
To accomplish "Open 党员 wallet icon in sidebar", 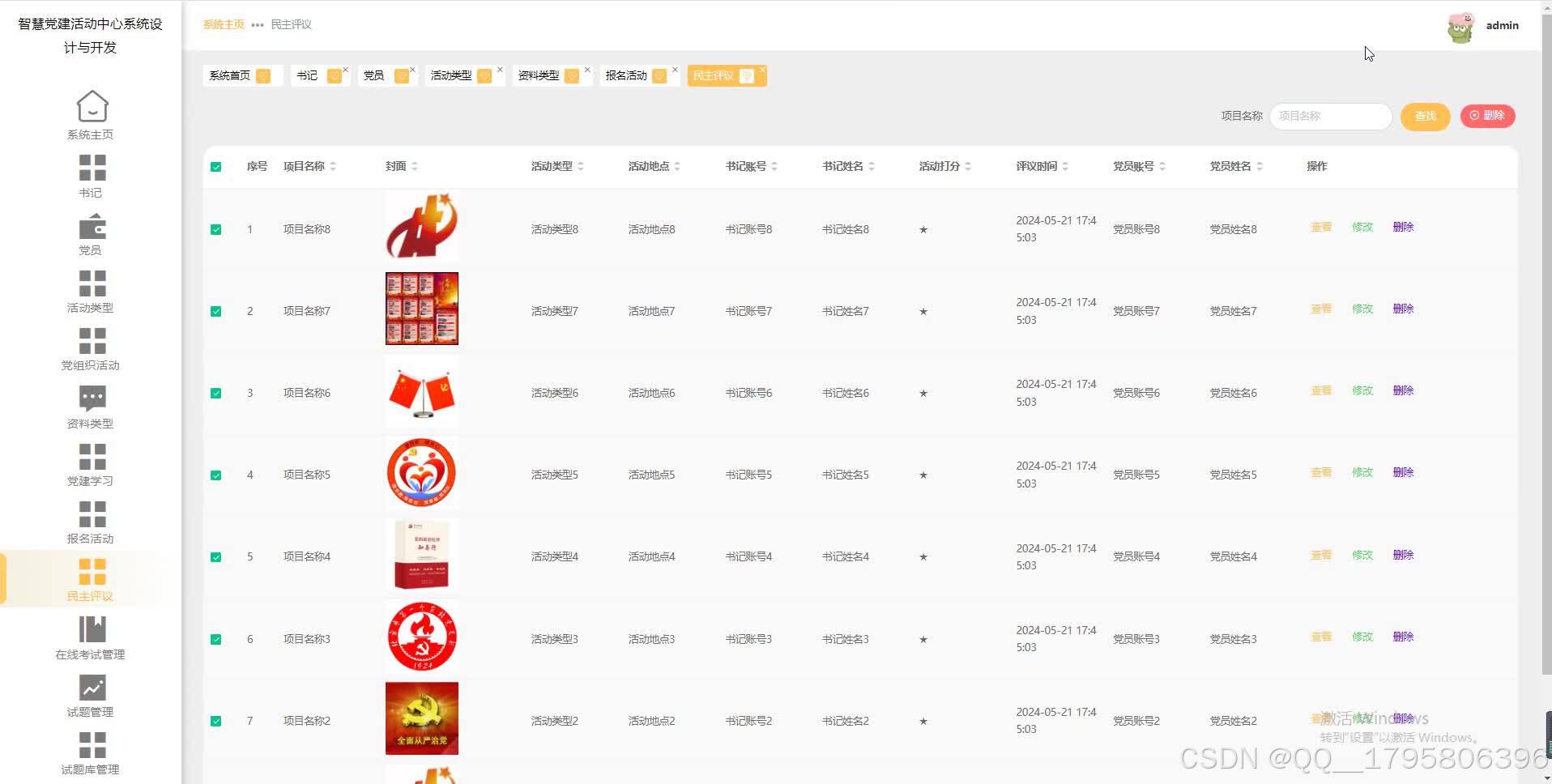I will click(x=92, y=226).
